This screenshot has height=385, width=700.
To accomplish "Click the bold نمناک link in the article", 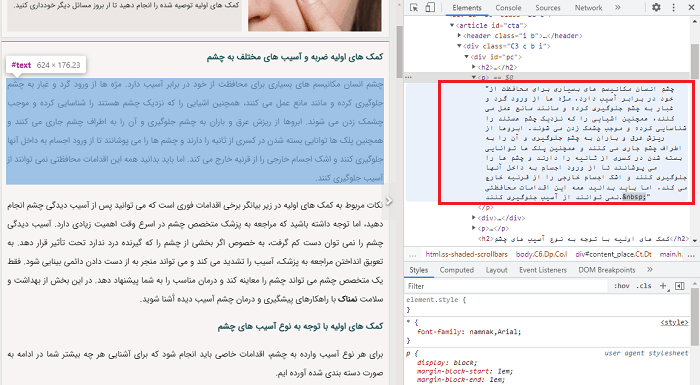I will pos(347,299).
